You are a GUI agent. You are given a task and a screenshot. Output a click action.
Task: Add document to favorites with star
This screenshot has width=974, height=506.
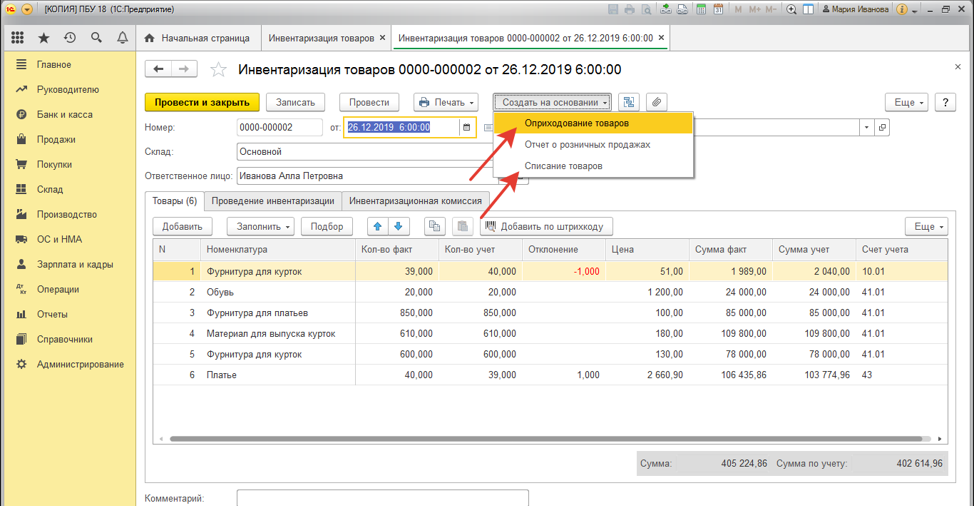pyautogui.click(x=218, y=70)
